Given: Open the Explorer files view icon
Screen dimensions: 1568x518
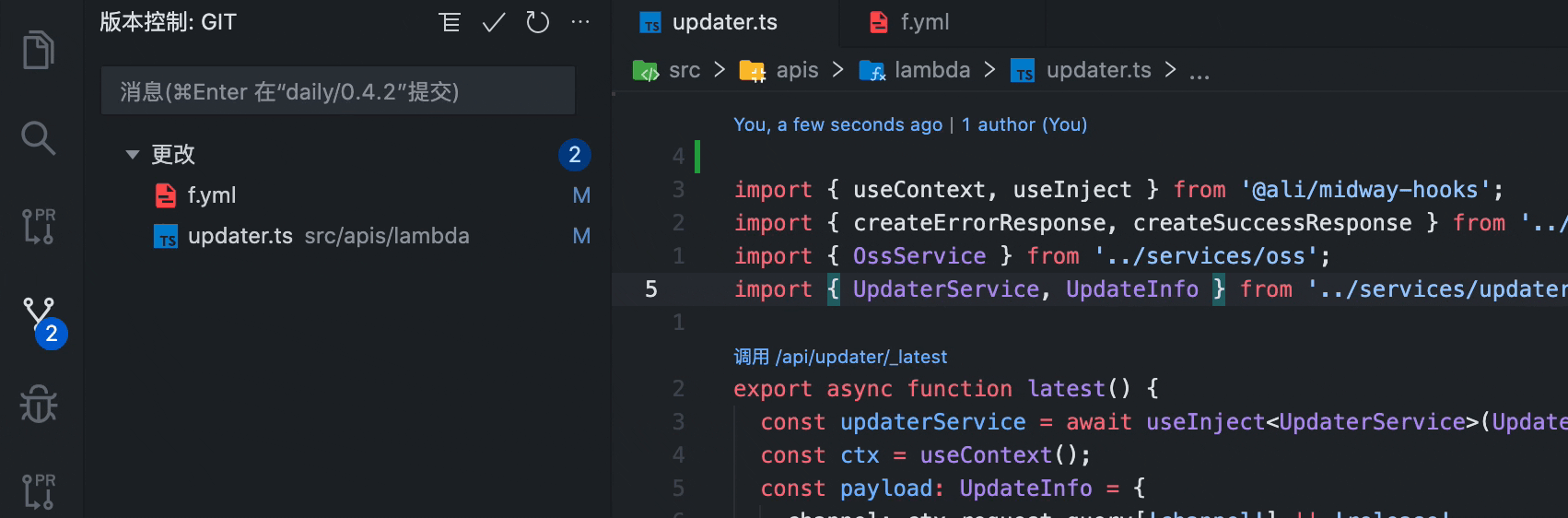Looking at the screenshot, I should (39, 50).
